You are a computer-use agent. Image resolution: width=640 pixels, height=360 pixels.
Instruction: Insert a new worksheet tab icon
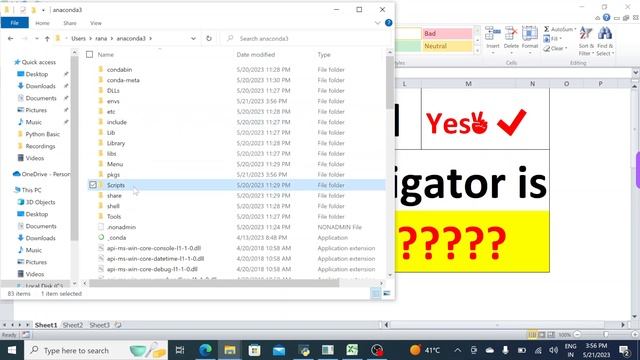click(118, 325)
